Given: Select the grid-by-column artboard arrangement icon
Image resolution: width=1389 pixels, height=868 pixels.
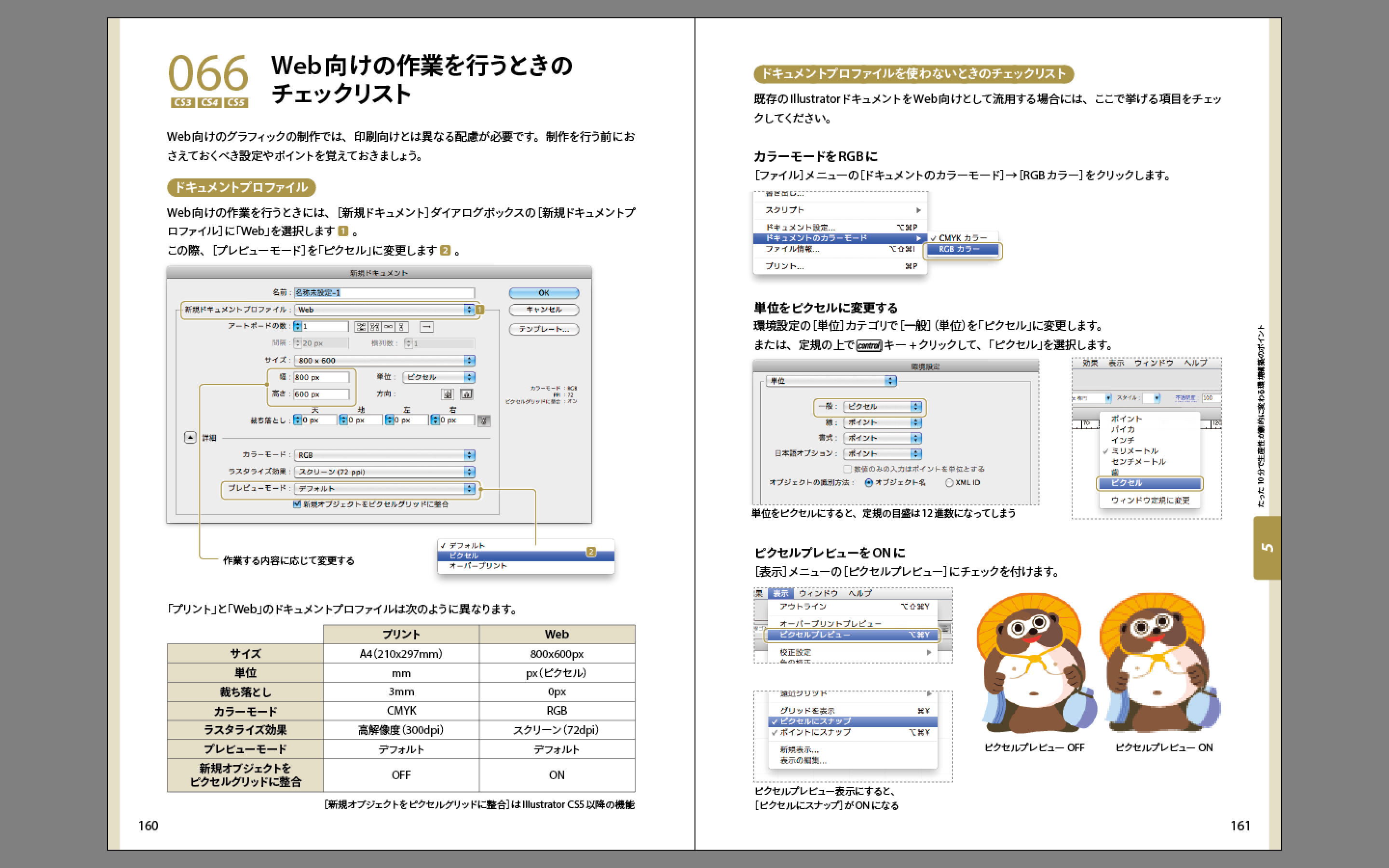Looking at the screenshot, I should 375,326.
